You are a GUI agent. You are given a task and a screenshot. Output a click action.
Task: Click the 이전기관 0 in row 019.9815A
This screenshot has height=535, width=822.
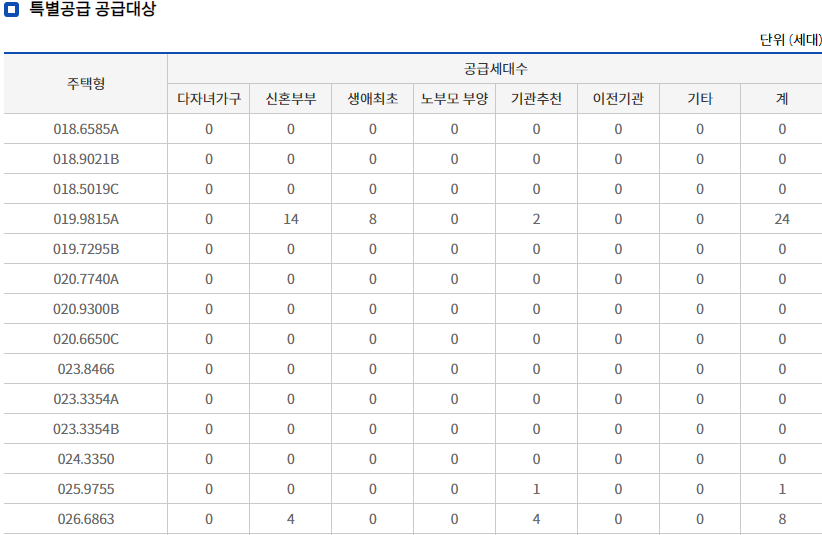click(x=618, y=219)
